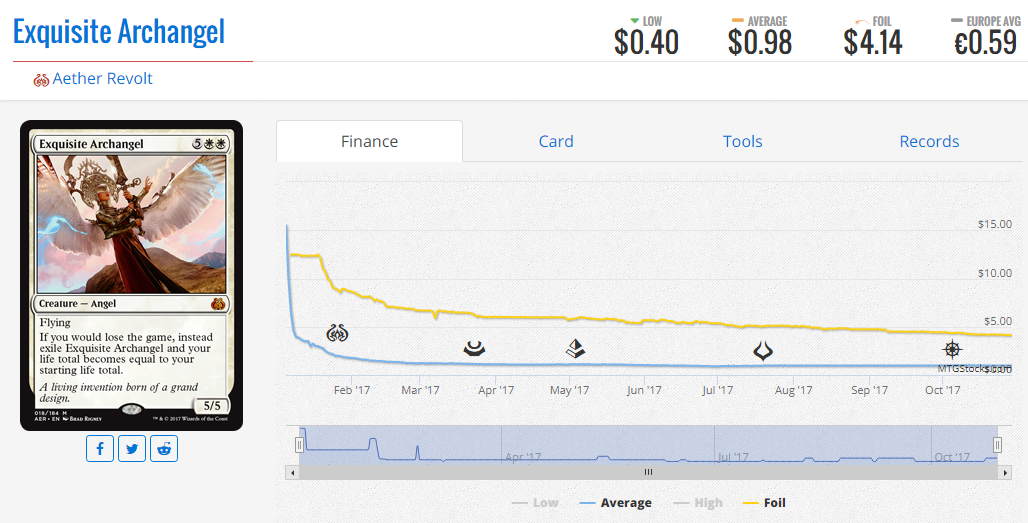
Task: Open Exquisite Archangel title link
Action: pos(119,31)
